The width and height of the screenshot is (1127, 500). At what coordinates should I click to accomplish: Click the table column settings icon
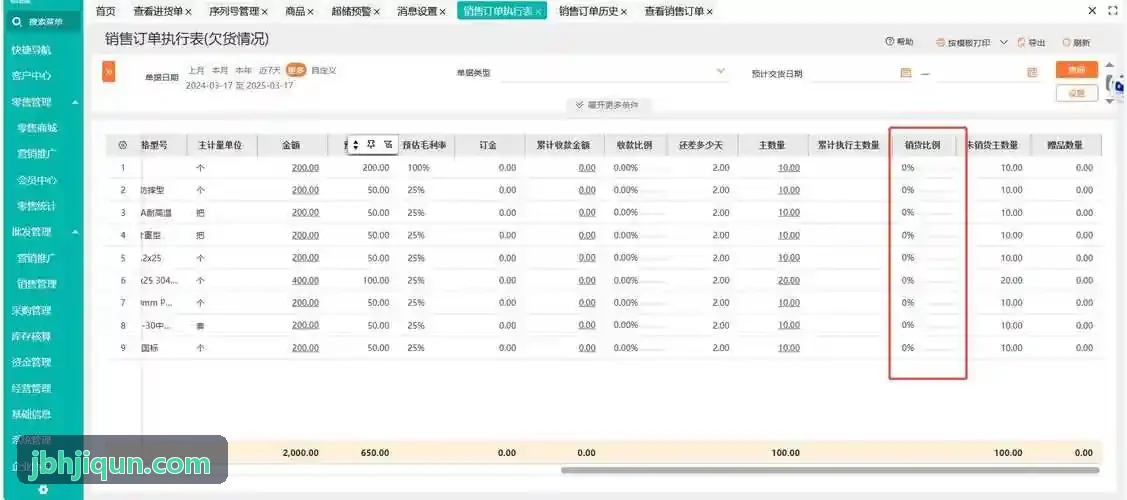pos(122,145)
